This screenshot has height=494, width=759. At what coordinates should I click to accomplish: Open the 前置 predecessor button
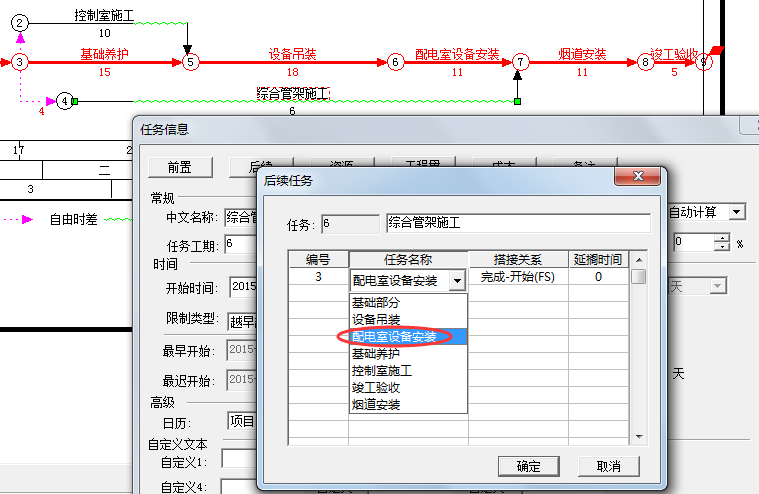click(x=179, y=167)
